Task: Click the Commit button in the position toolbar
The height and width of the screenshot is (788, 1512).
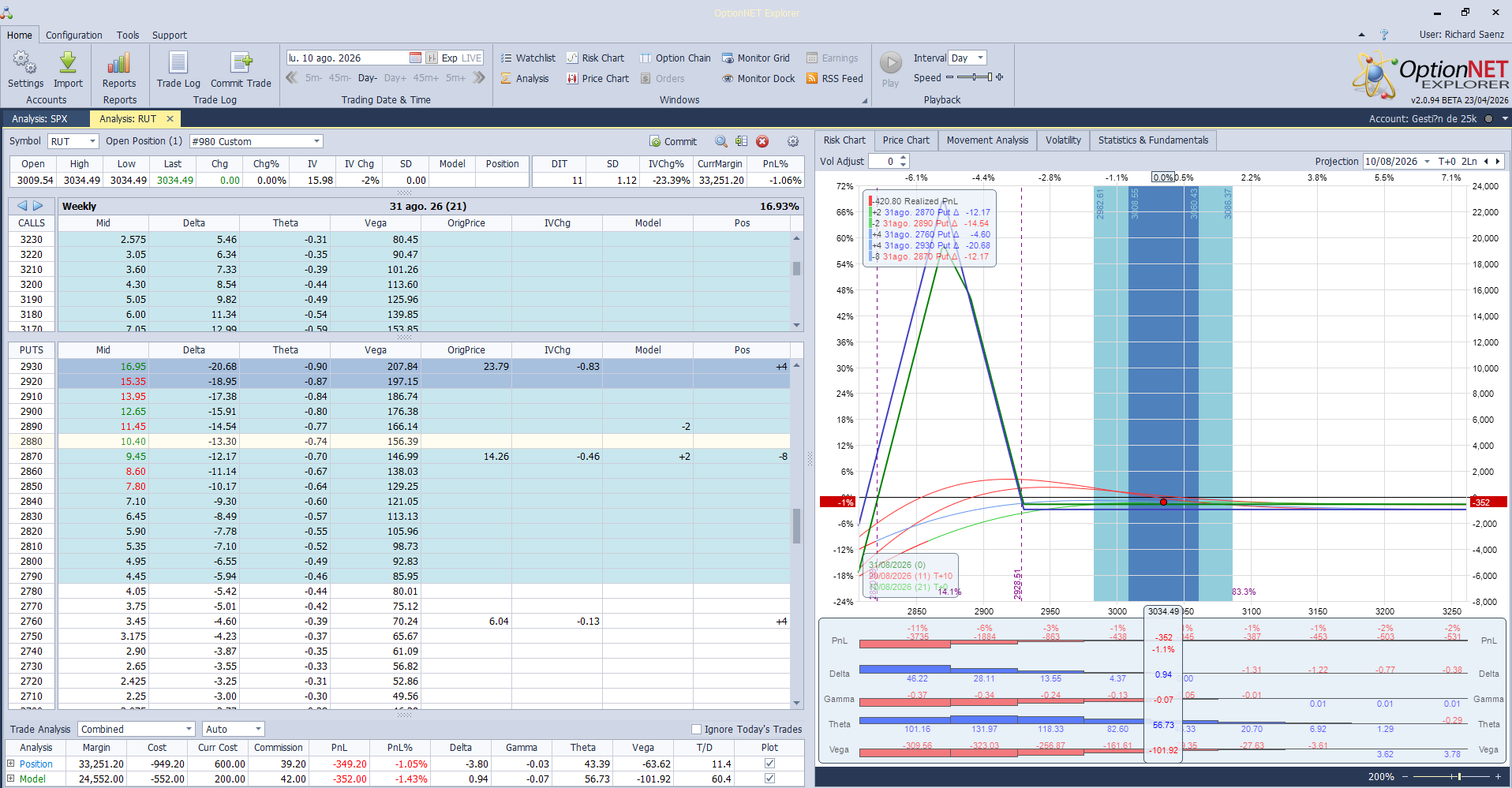Action: 673,141
